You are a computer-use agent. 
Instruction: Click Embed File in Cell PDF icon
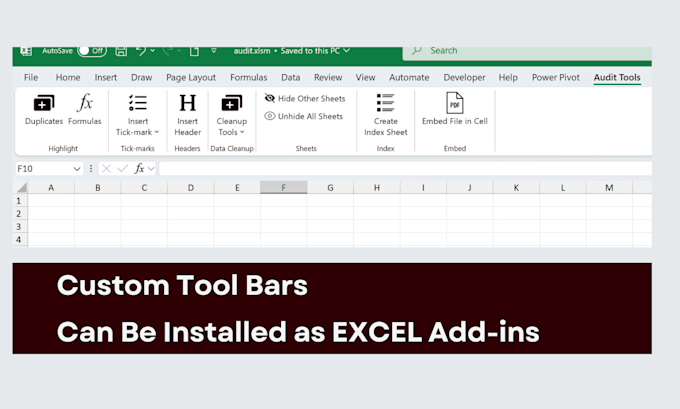point(454,103)
